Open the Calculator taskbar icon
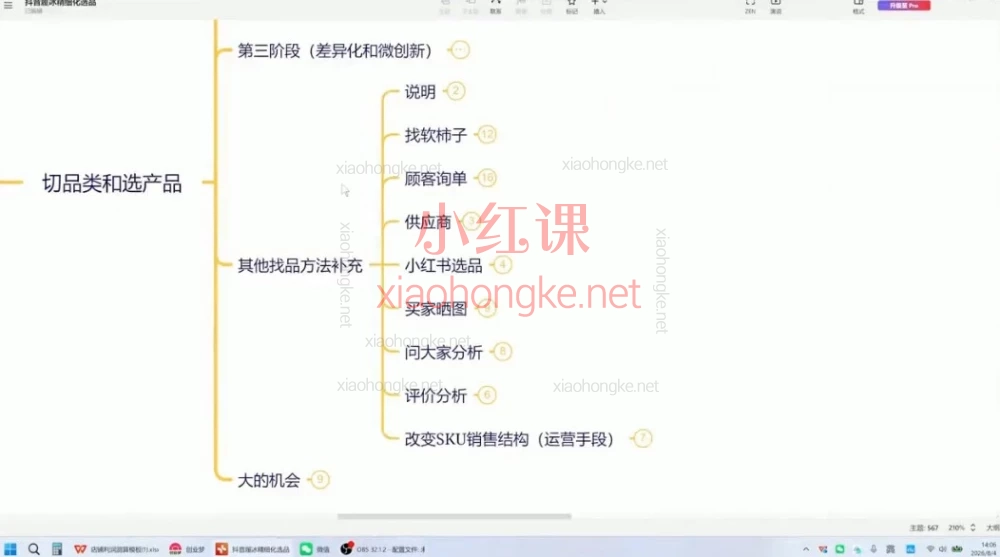Screen dimensions: 1000x557 tap(57, 549)
